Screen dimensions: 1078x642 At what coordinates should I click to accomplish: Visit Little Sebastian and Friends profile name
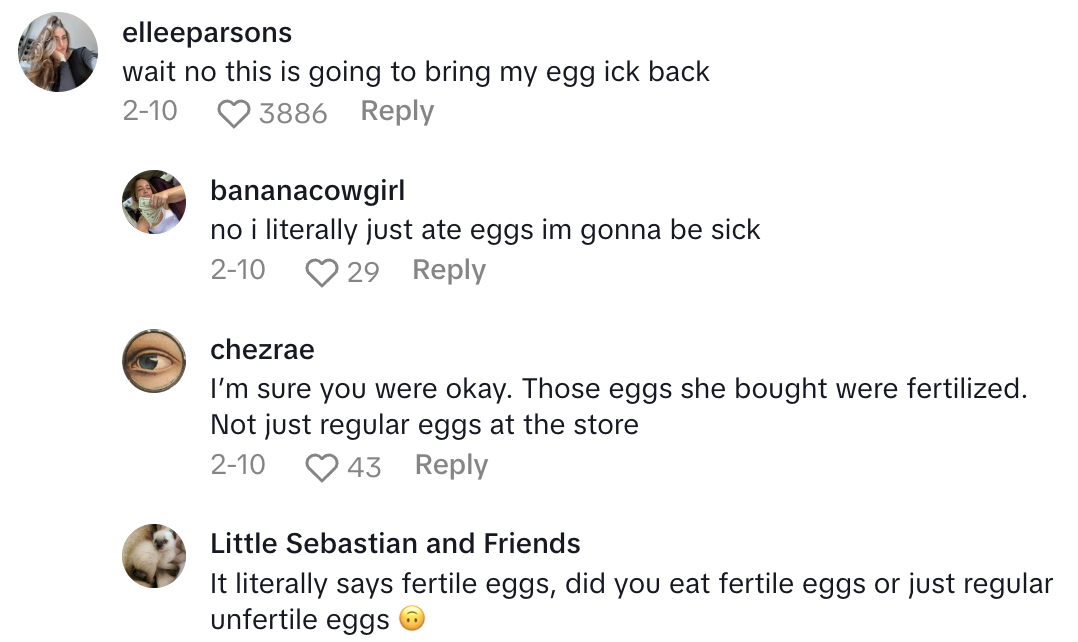[x=395, y=544]
